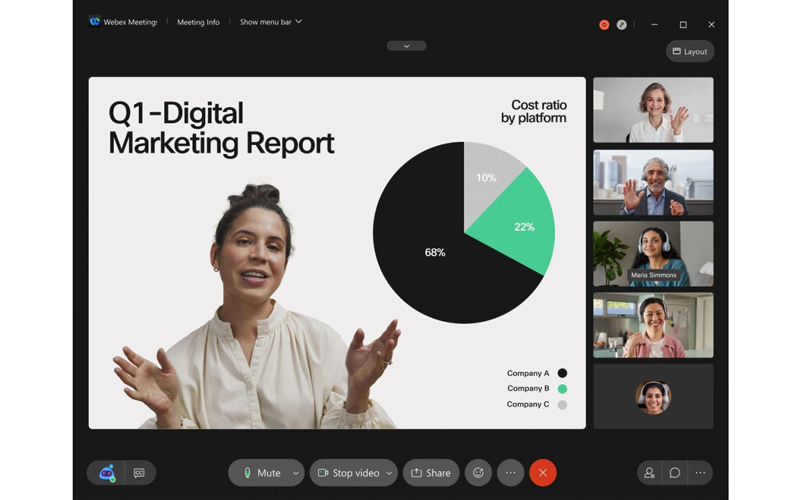This screenshot has height=500, width=800.
Task: Select the waving older woman's video thumbnail
Action: (x=653, y=110)
